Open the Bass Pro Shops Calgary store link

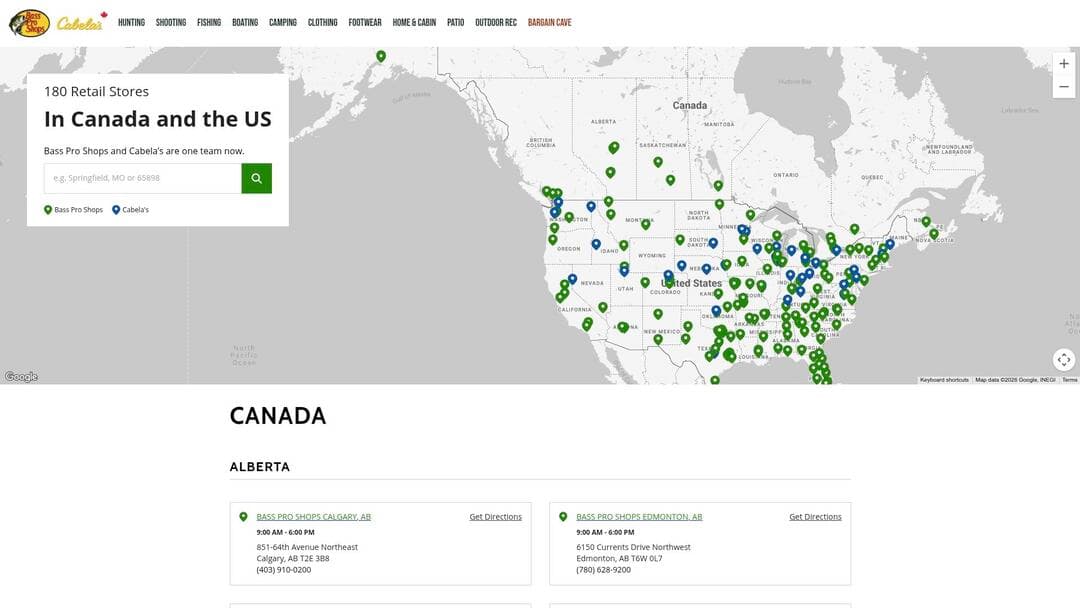[x=313, y=516]
